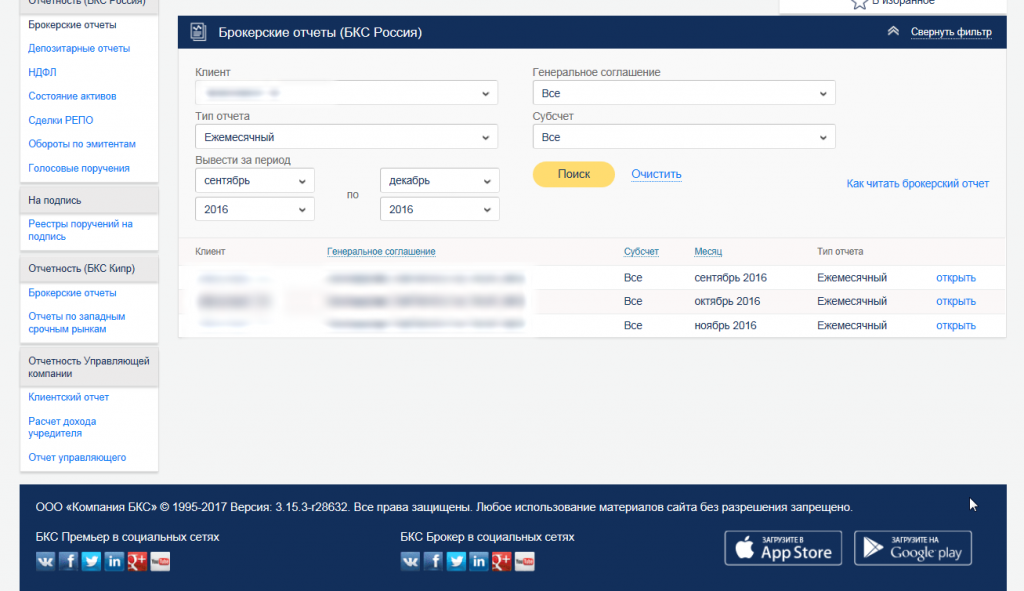The image size is (1024, 591).
Task: Click the Очистить link
Action: tap(656, 174)
